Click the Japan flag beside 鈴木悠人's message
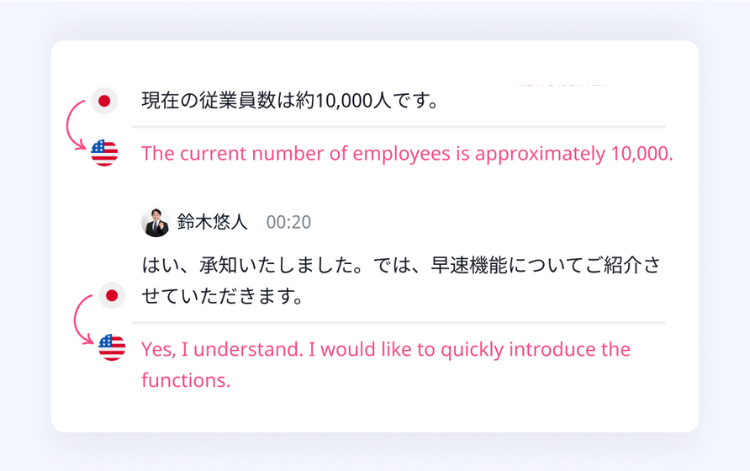The width and height of the screenshot is (750, 471). pyautogui.click(x=112, y=295)
